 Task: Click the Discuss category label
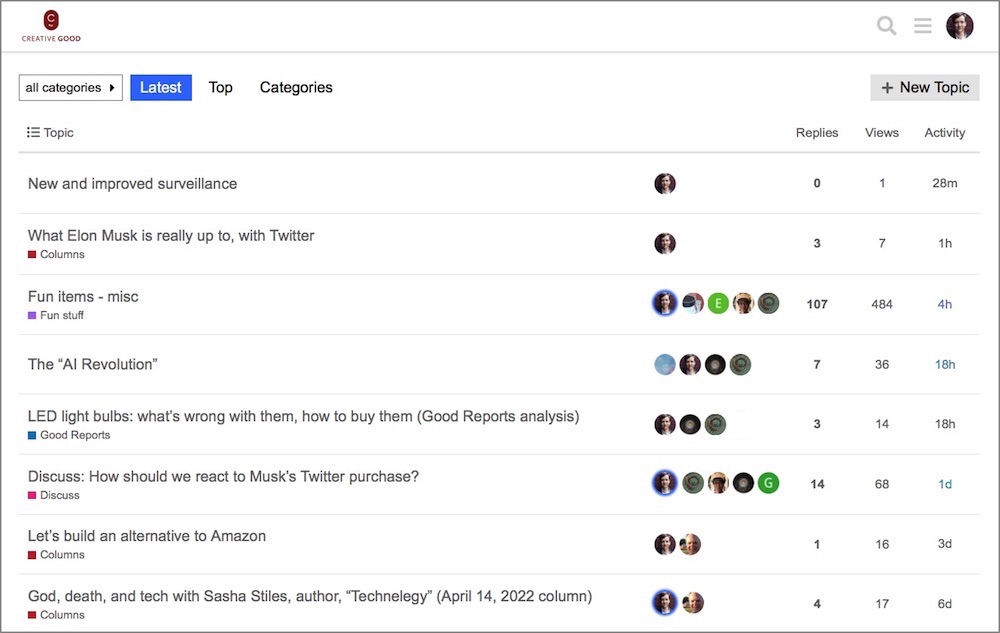click(54, 495)
